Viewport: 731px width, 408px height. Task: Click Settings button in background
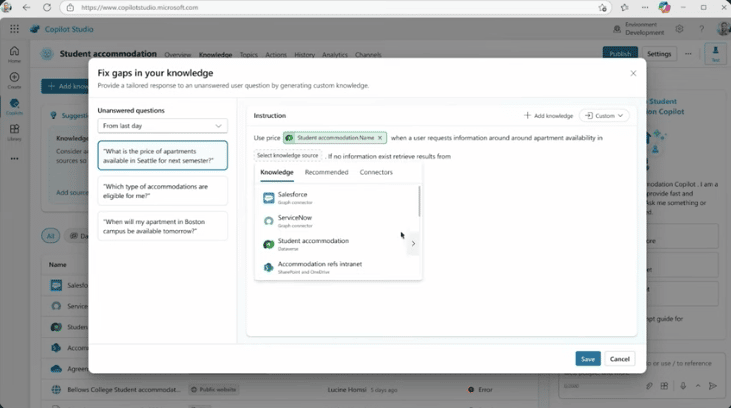click(x=659, y=54)
